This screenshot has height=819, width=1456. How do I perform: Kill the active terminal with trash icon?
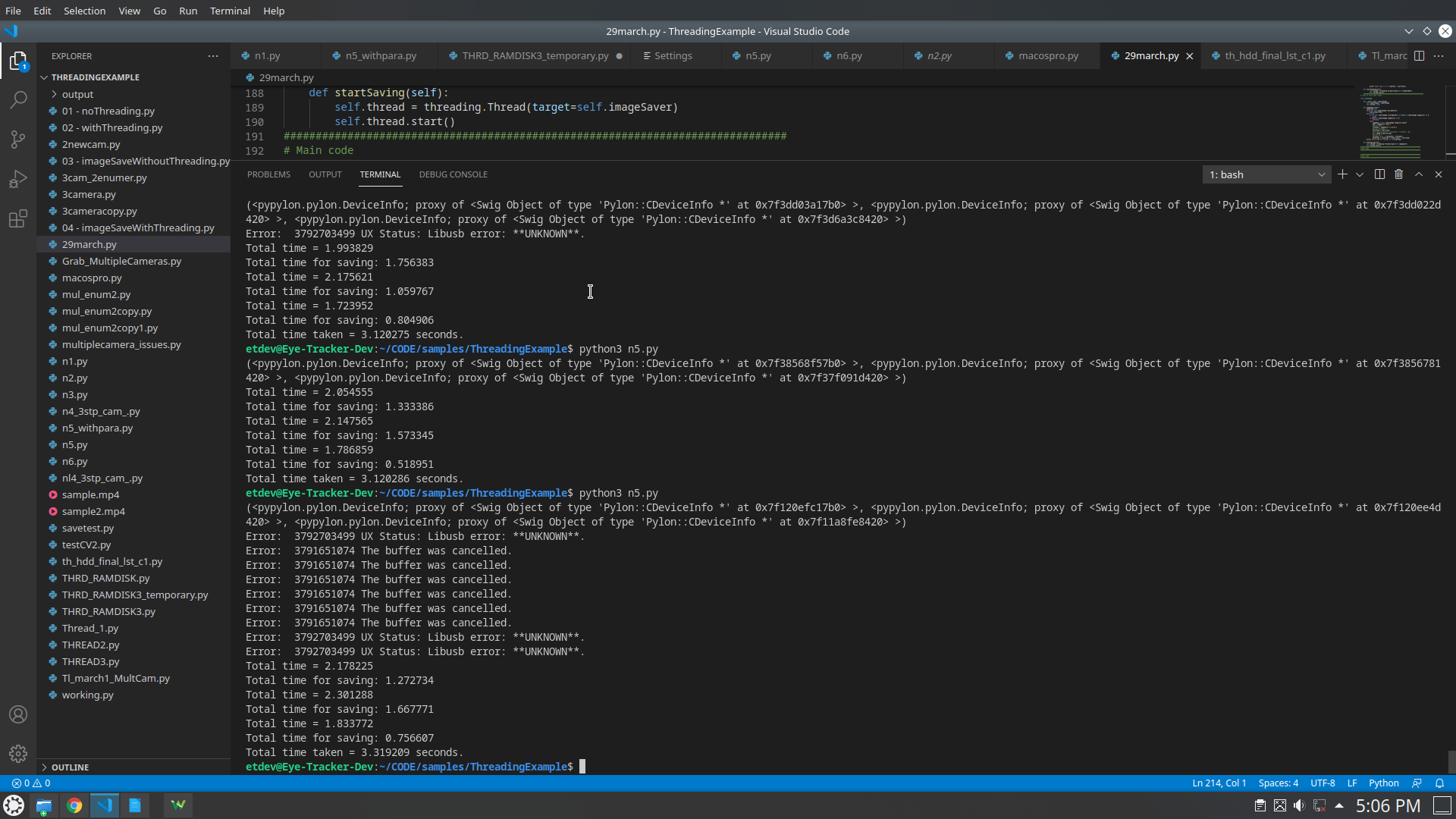click(x=1398, y=174)
